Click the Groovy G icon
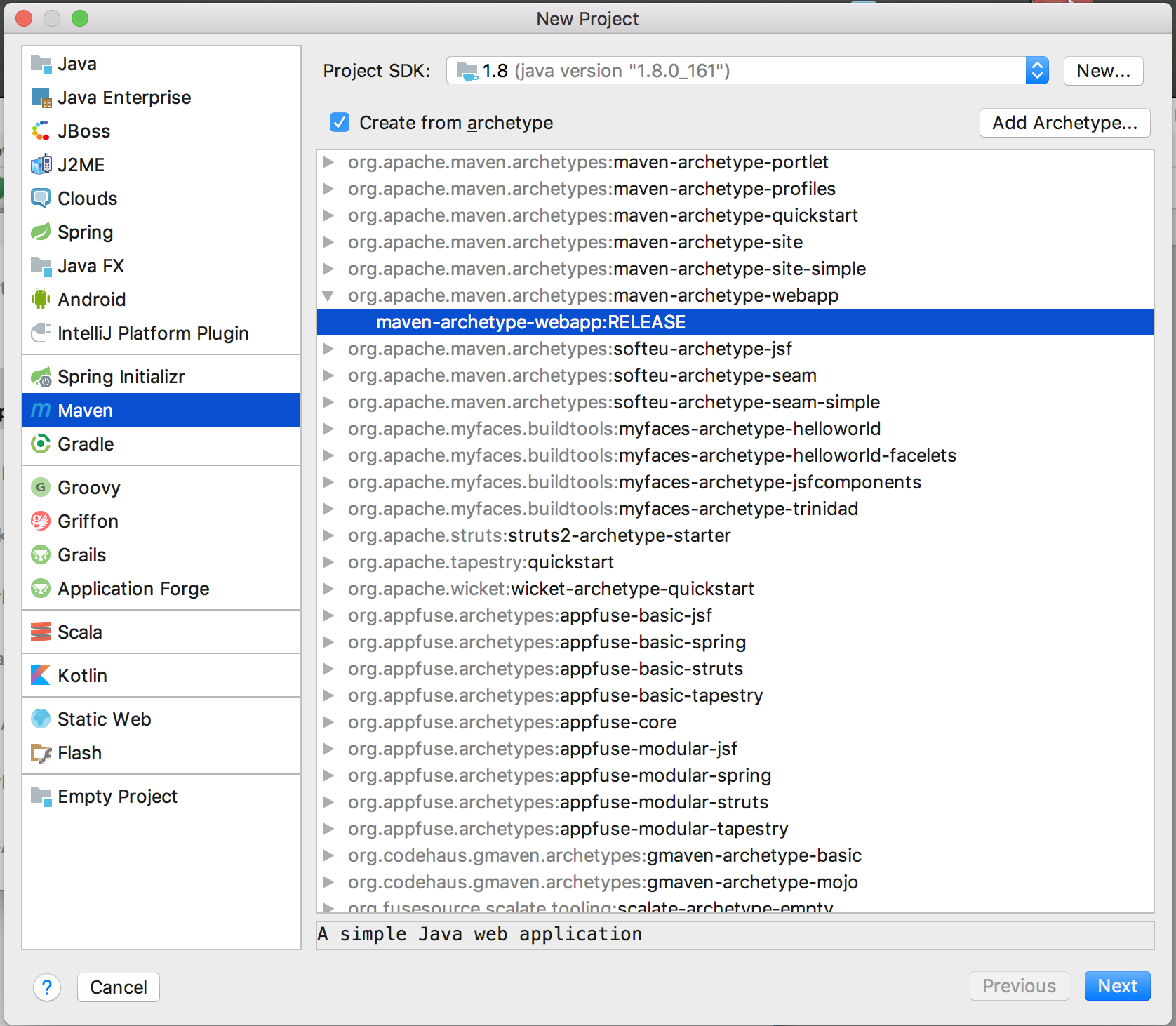The height and width of the screenshot is (1026, 1176). pos(41,488)
